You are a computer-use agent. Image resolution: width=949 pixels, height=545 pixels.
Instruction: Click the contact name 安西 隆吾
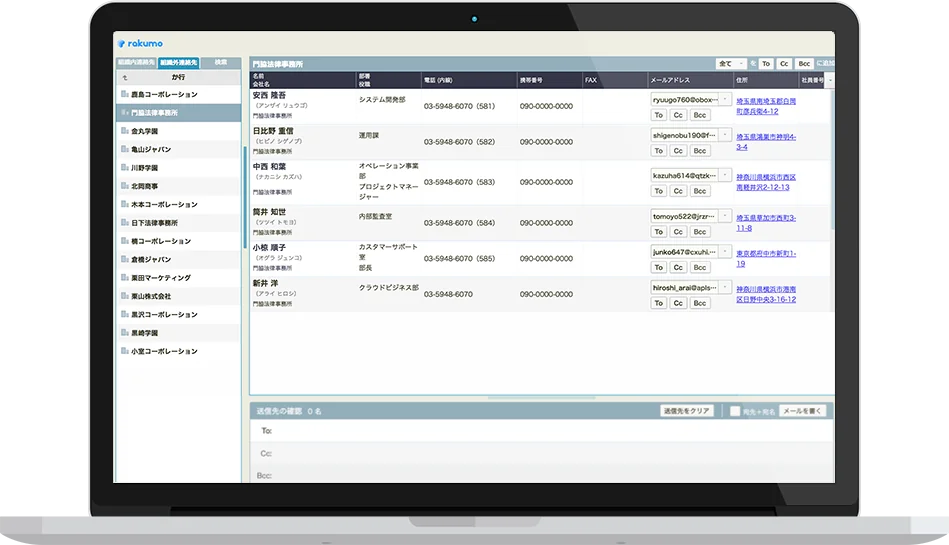click(269, 95)
